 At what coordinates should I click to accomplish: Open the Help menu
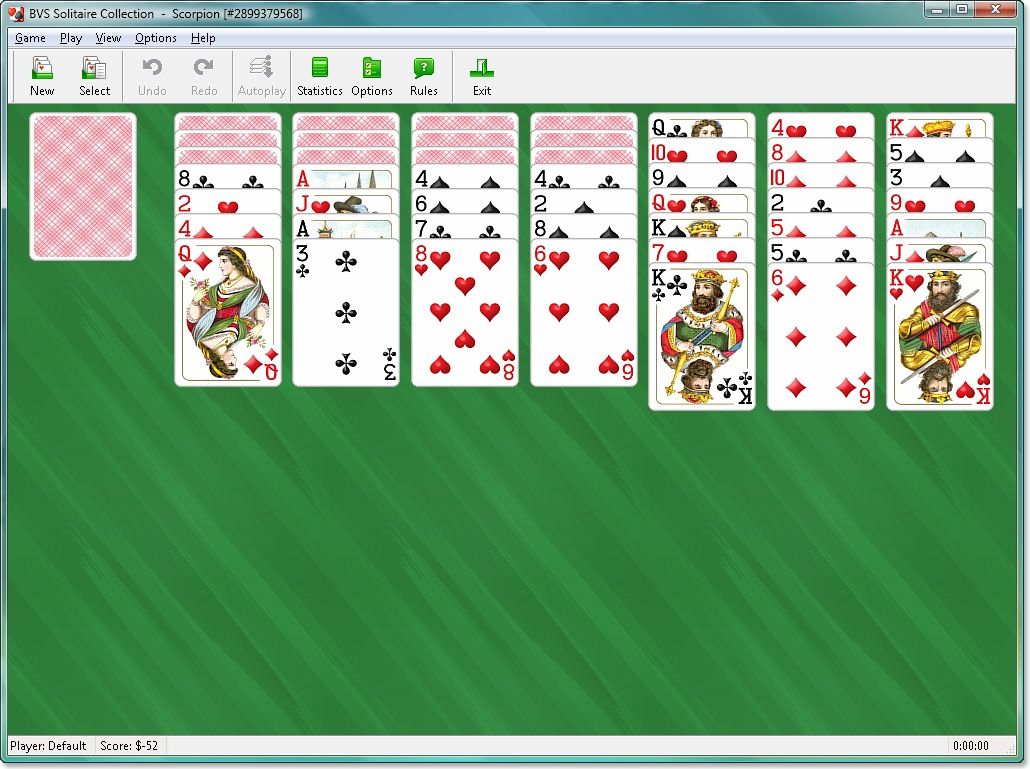pos(203,38)
